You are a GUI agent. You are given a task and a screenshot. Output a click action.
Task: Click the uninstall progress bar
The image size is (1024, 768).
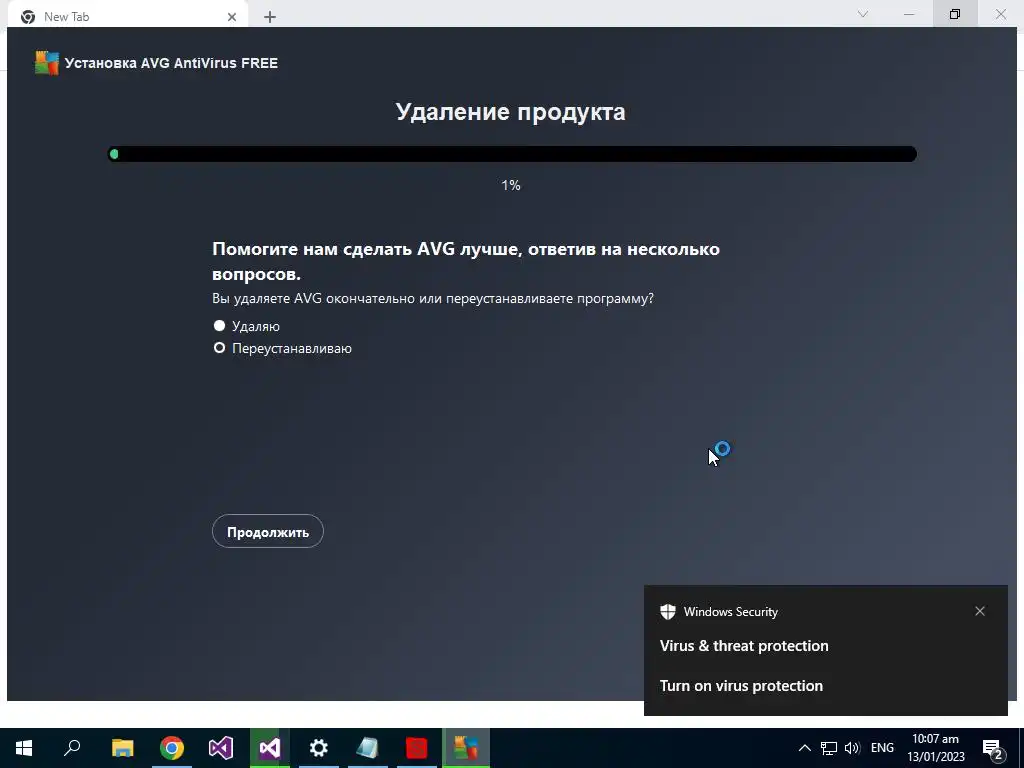click(x=512, y=154)
